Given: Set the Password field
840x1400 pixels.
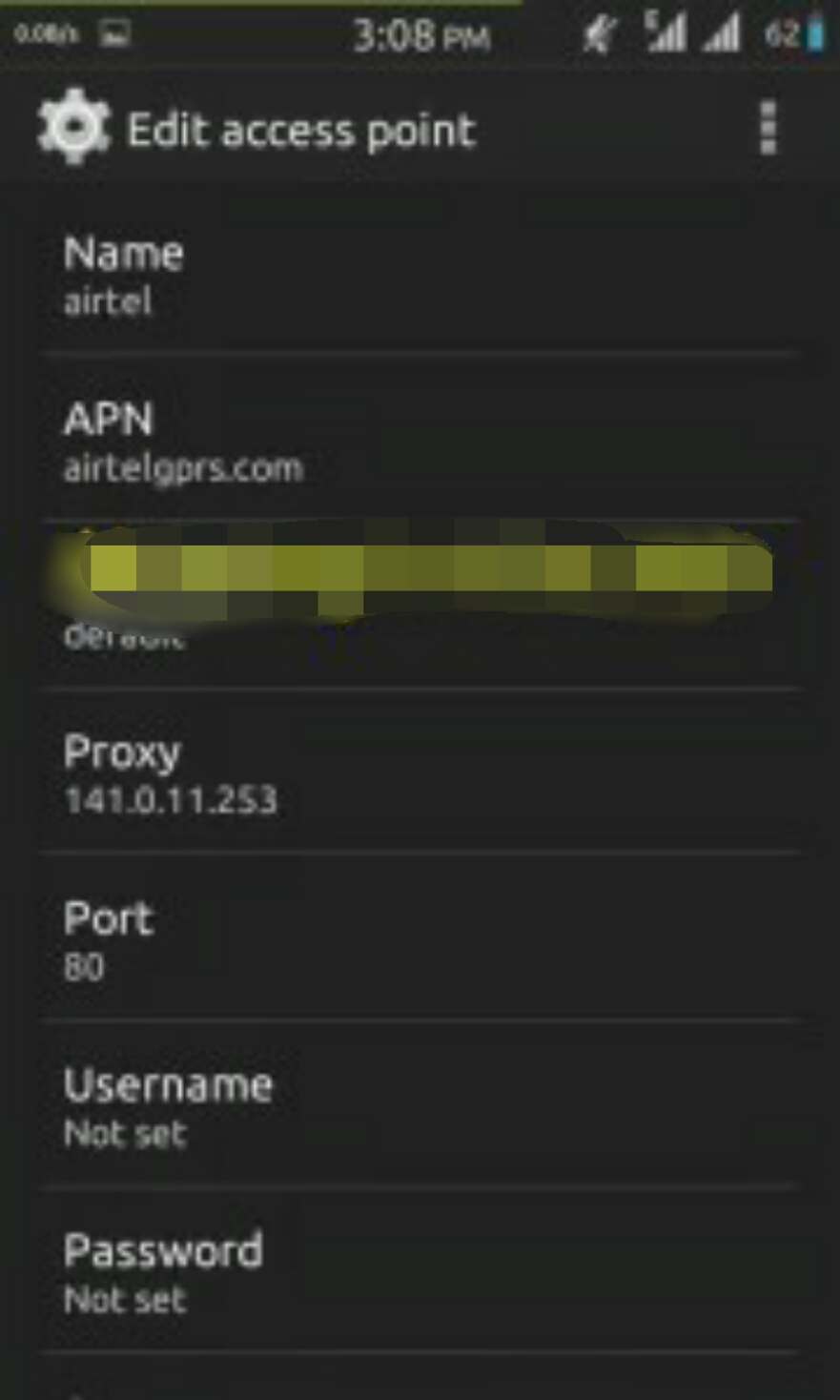Looking at the screenshot, I should click(420, 1271).
